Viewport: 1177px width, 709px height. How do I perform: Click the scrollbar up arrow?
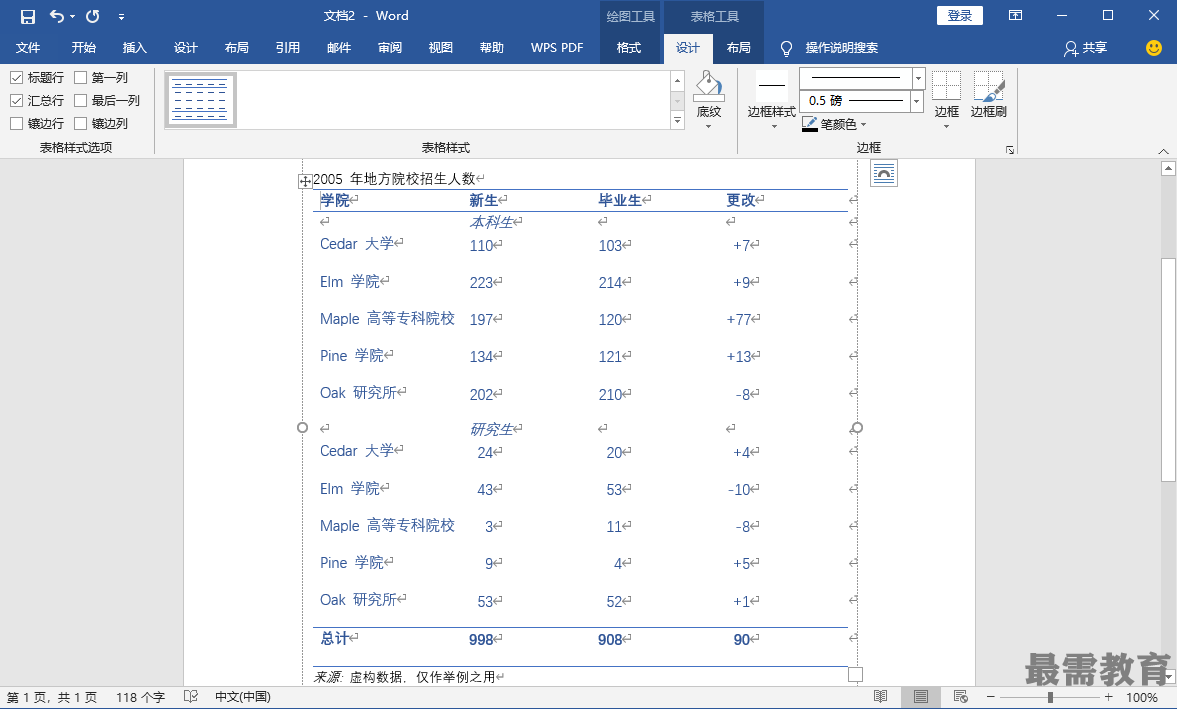[x=1168, y=169]
